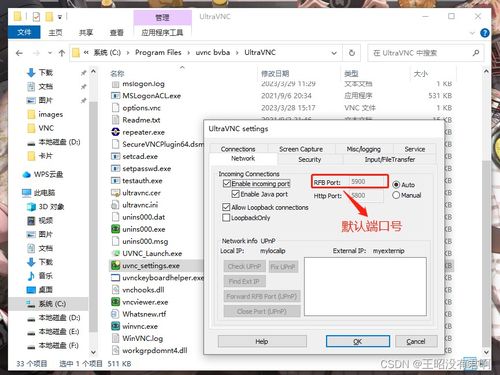Click the uvnc_settings.exe file icon
Image resolution: width=500 pixels, height=375 pixels.
(115, 266)
